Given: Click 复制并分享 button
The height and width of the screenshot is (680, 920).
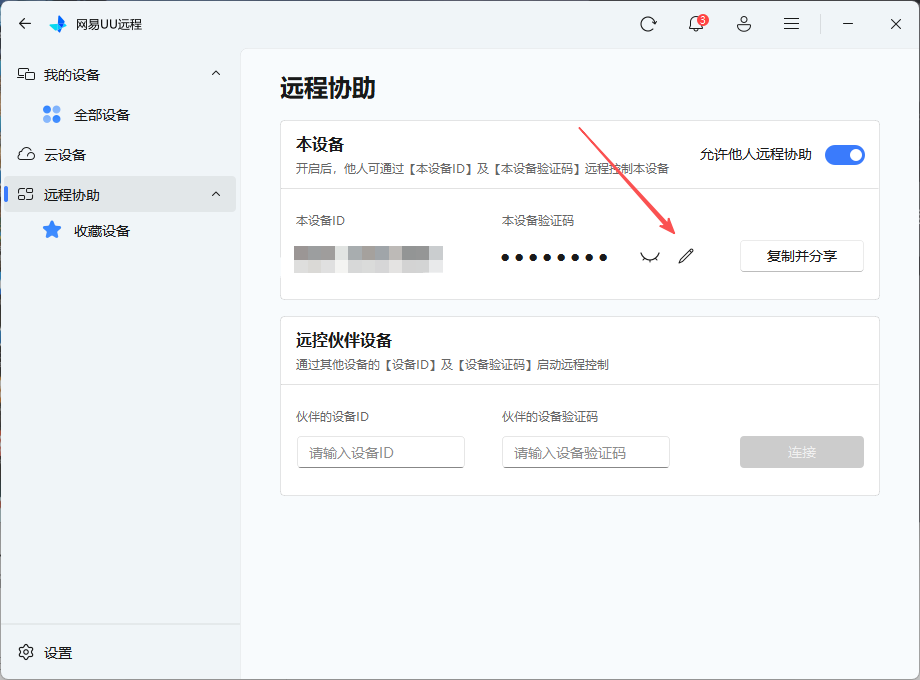Looking at the screenshot, I should click(x=801, y=256).
